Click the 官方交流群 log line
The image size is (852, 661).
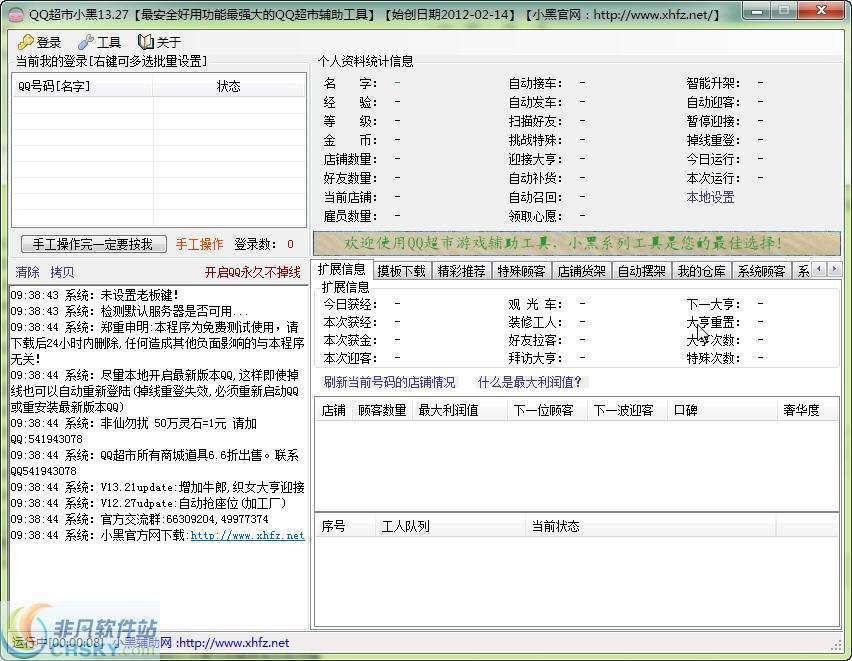[140, 519]
